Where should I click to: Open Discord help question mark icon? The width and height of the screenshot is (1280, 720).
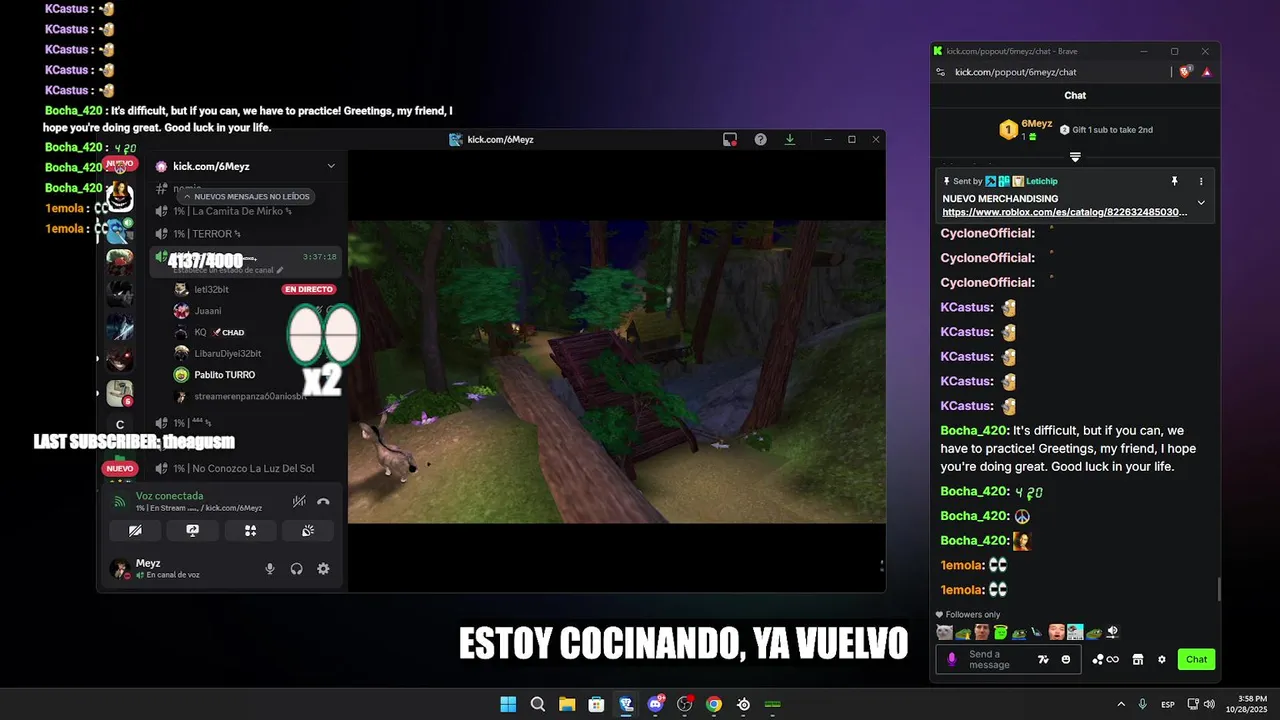[760, 139]
